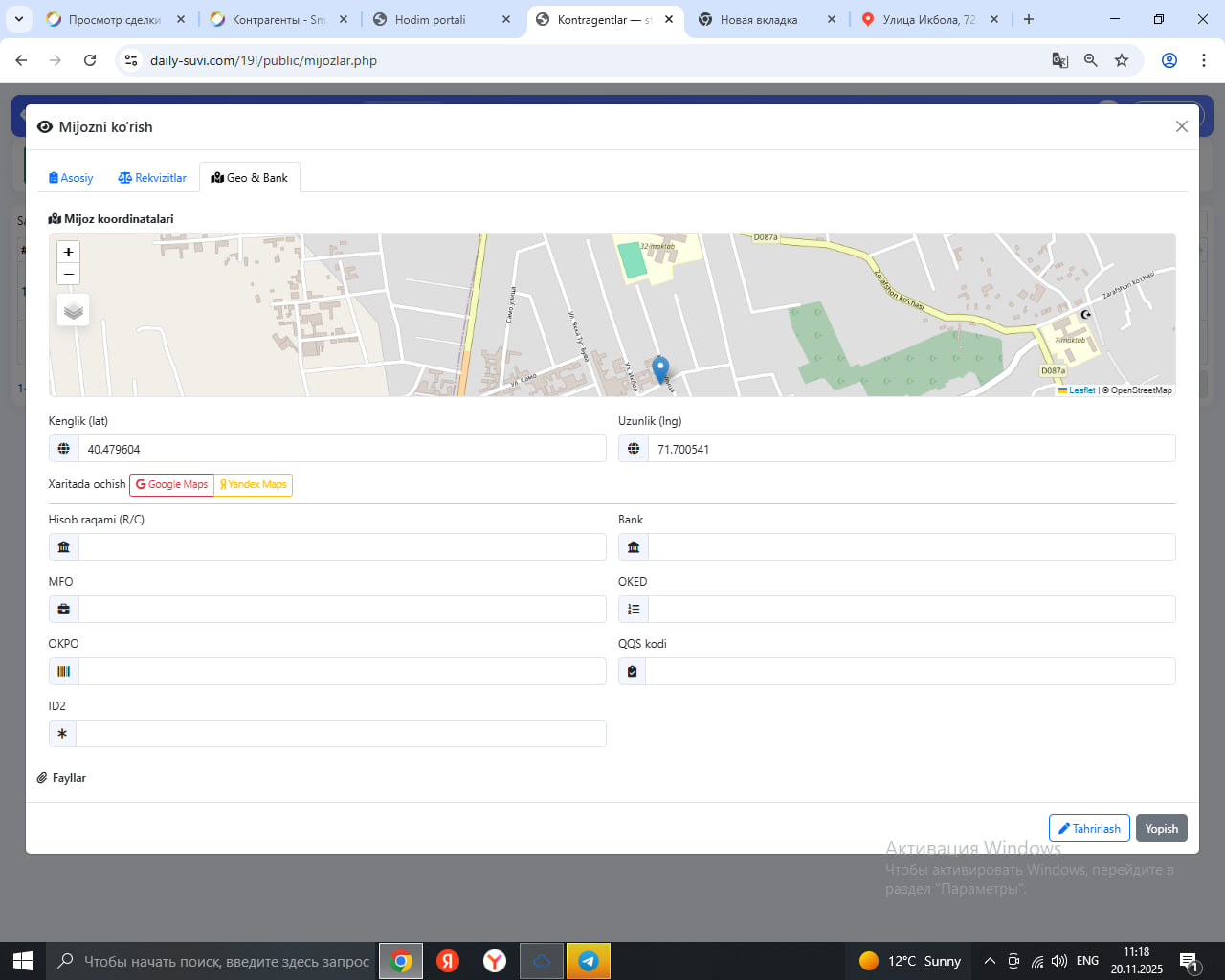1225x980 pixels.
Task: Bookmark this page with star icon
Action: (x=1122, y=60)
